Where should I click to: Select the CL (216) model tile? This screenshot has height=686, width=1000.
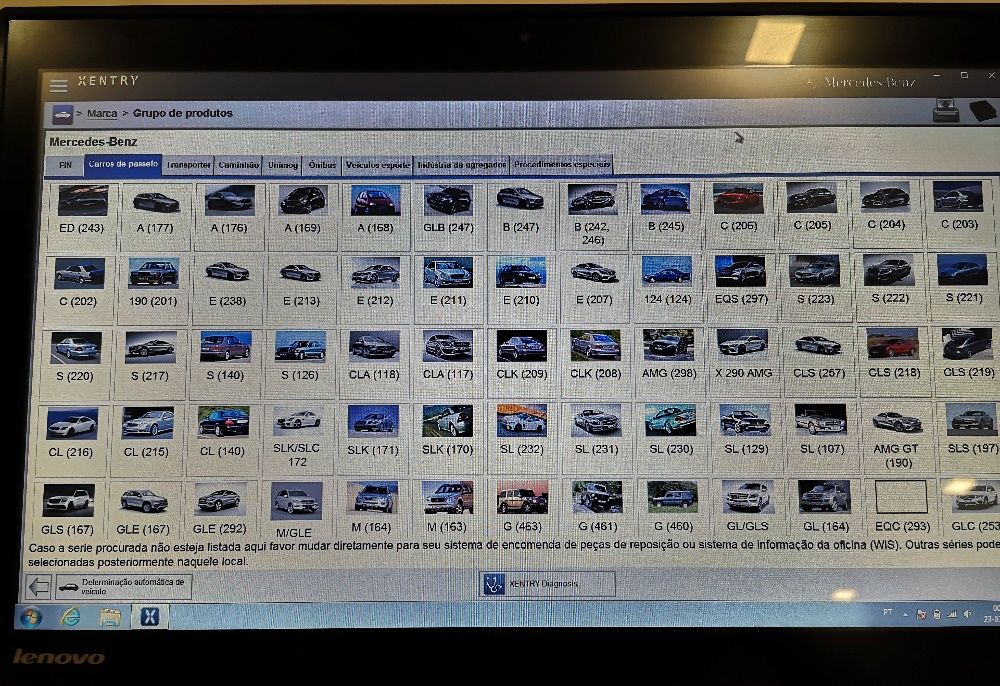[71, 441]
